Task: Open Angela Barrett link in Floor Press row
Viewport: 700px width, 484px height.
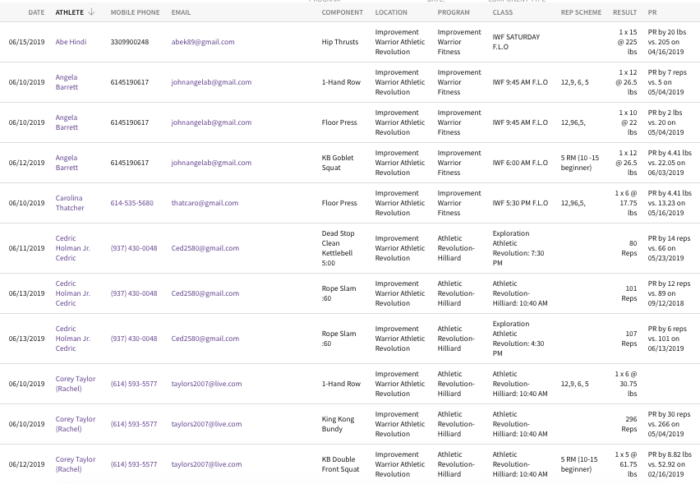Action: tap(67, 122)
